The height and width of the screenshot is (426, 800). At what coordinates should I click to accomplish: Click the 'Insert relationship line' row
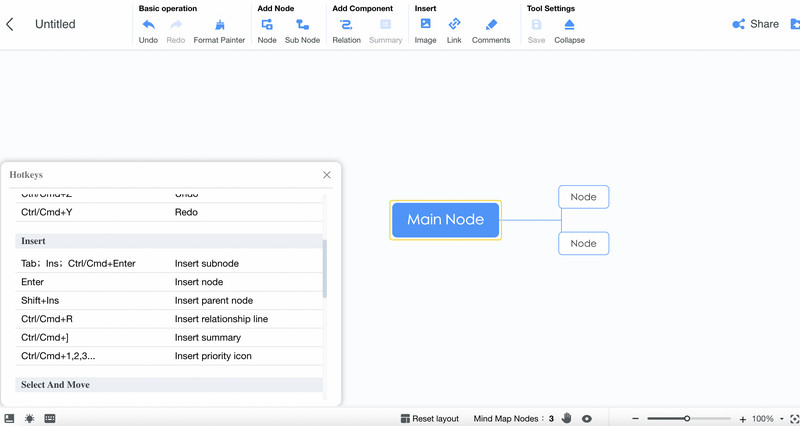[x=169, y=319]
